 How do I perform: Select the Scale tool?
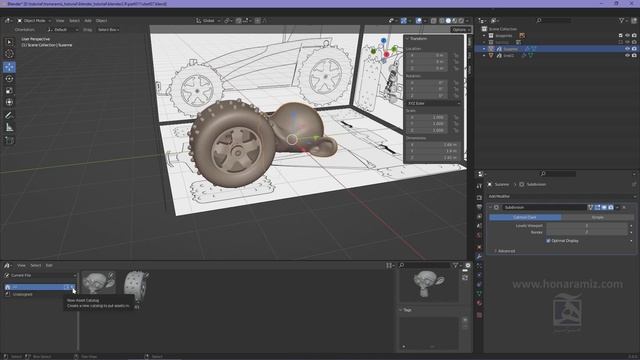coord(9,91)
